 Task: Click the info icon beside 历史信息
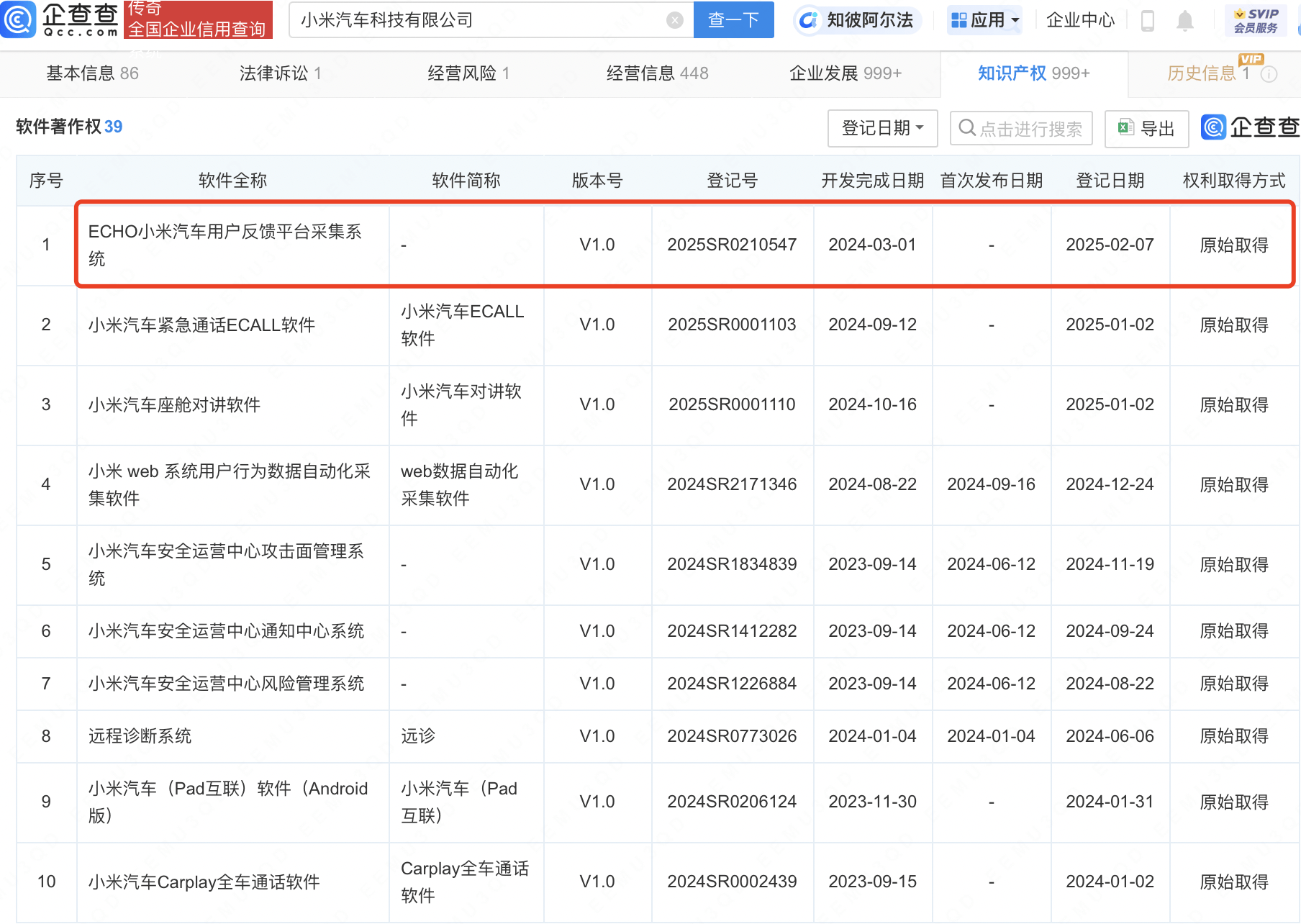[1269, 74]
